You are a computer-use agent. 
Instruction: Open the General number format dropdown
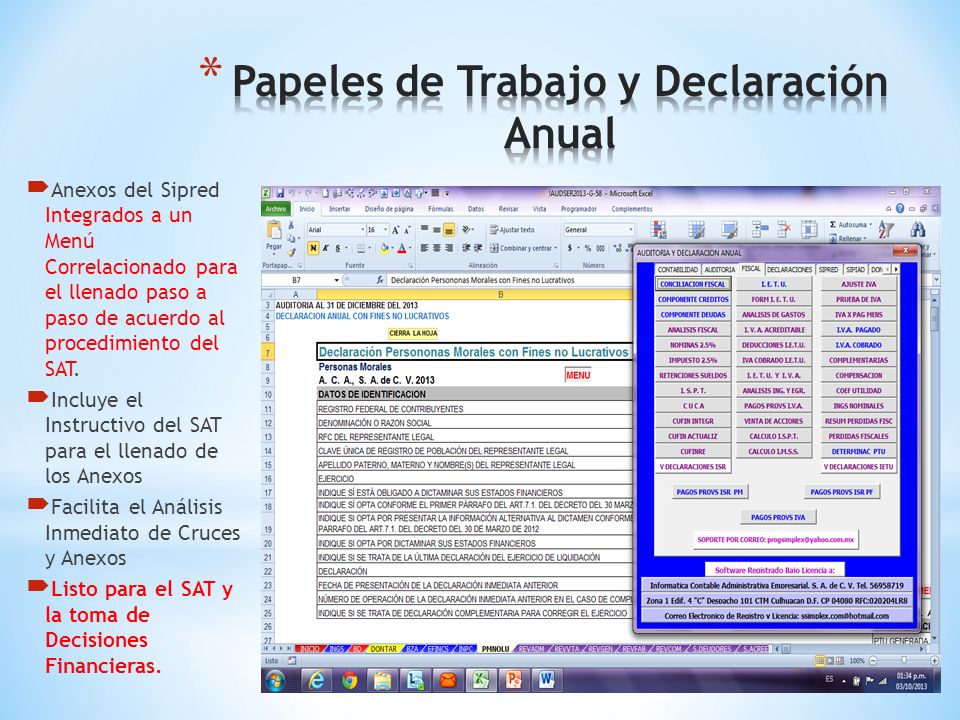(631, 230)
